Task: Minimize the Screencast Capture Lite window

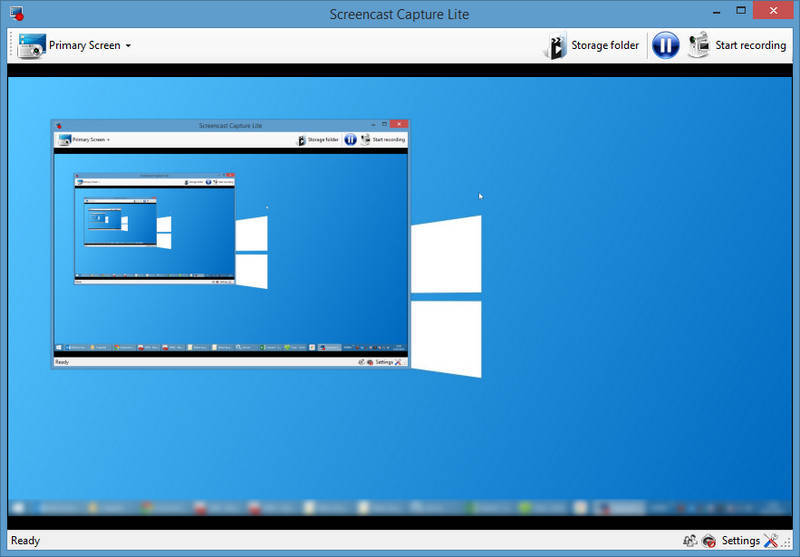Action: [716, 11]
